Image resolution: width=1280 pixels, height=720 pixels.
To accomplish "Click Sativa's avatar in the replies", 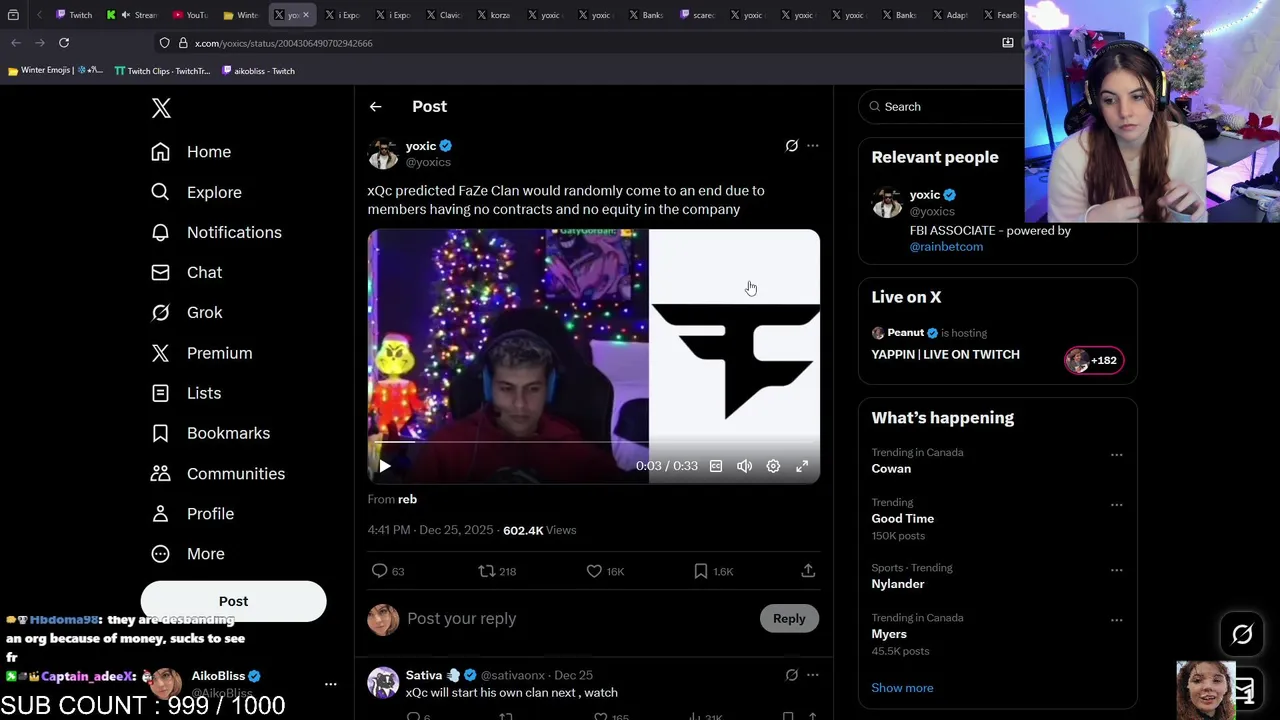I will pos(383,682).
